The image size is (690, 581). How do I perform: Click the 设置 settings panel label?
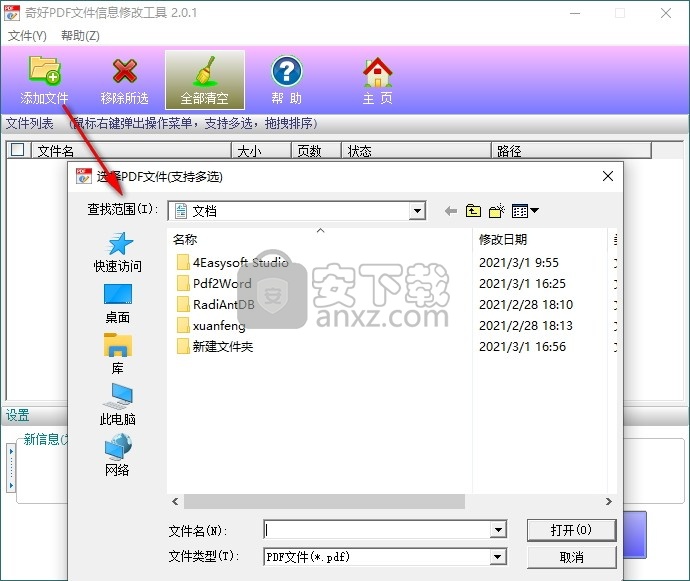click(17, 415)
